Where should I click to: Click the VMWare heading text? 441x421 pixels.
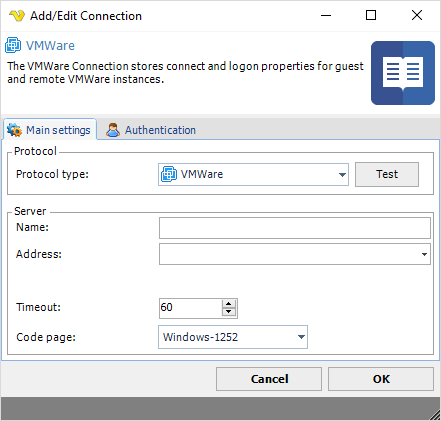point(50,46)
